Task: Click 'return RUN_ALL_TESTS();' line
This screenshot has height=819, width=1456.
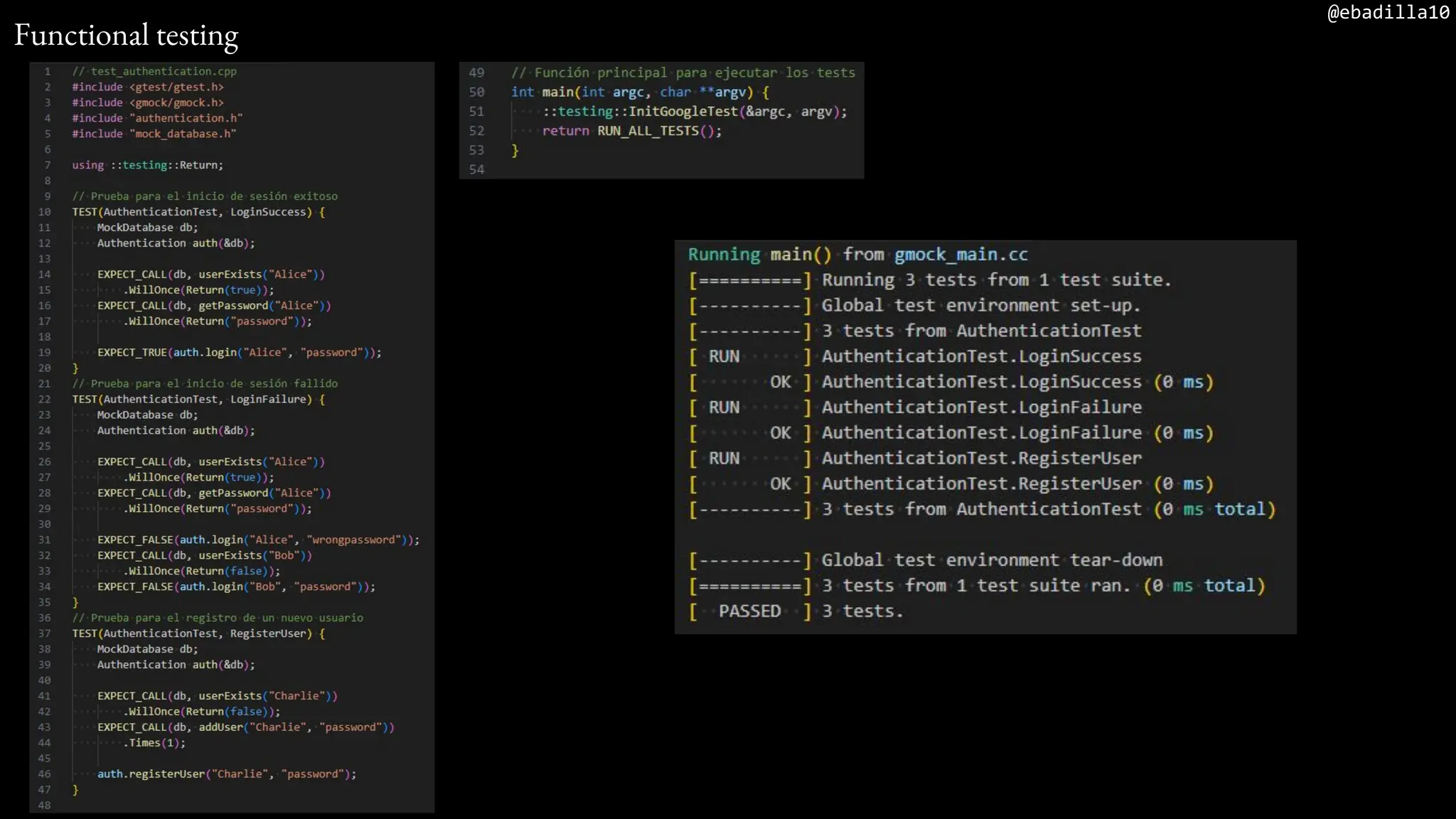Action: [631, 131]
